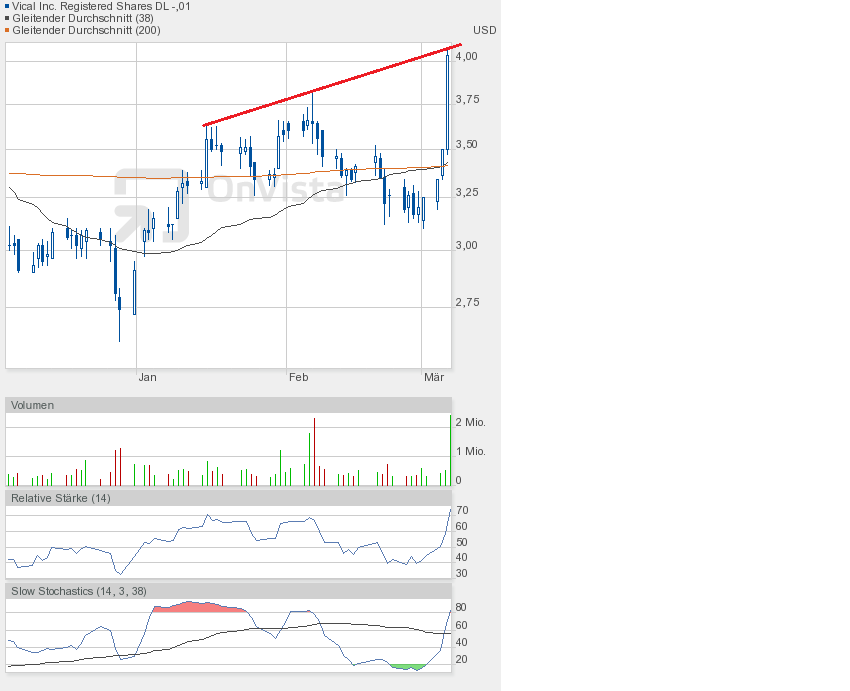Click the Slow Stochastics (14, 3, 38) header
The height and width of the screenshot is (691, 850).
[228, 591]
